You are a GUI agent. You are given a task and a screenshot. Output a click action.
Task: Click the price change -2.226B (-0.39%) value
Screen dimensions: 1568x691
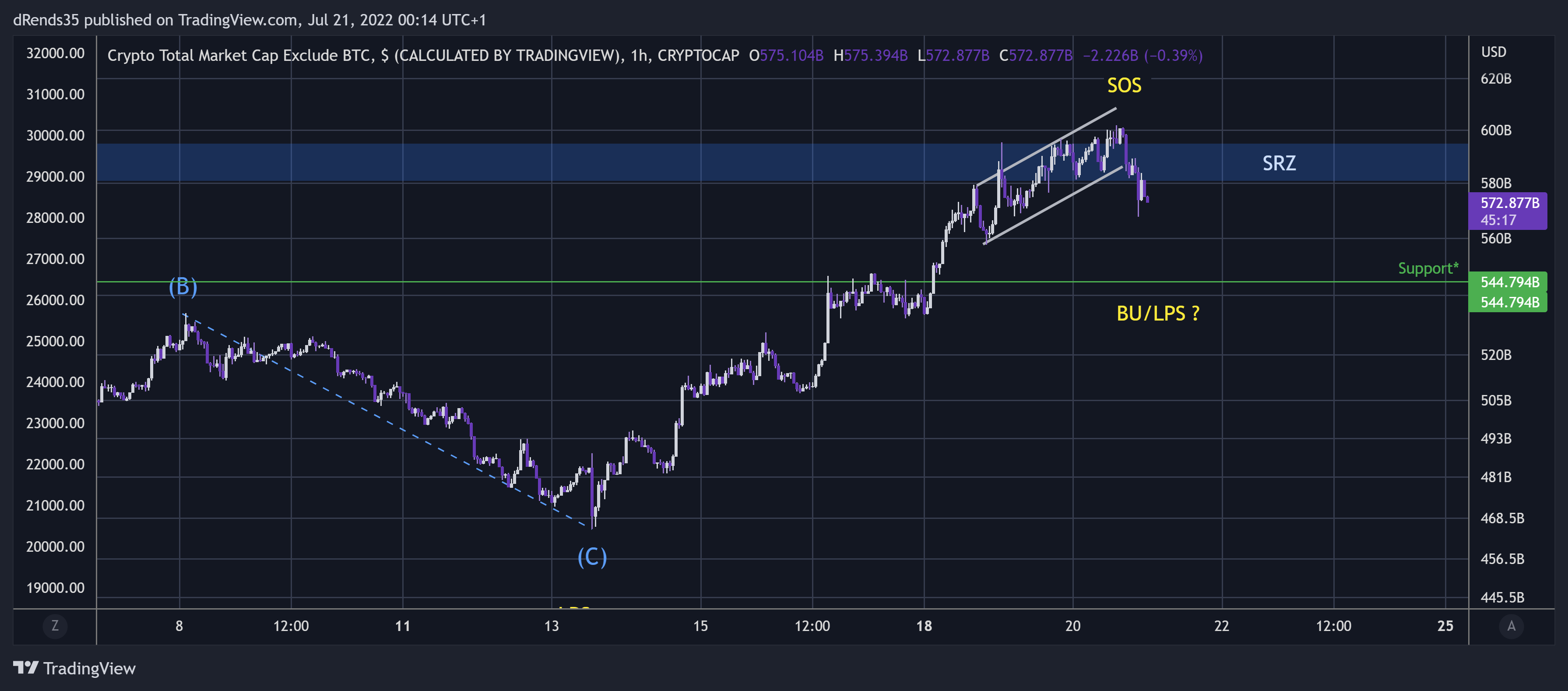(x=1143, y=56)
